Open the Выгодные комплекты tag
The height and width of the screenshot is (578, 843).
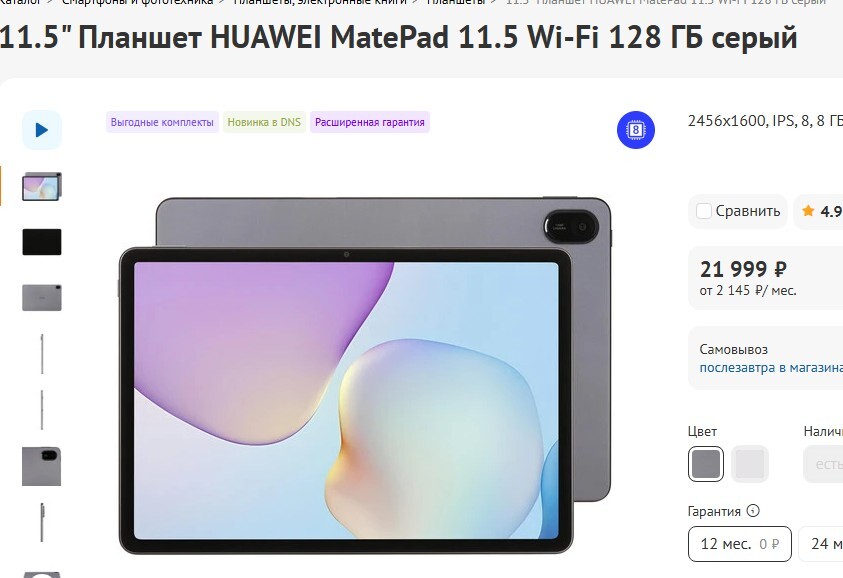(162, 122)
